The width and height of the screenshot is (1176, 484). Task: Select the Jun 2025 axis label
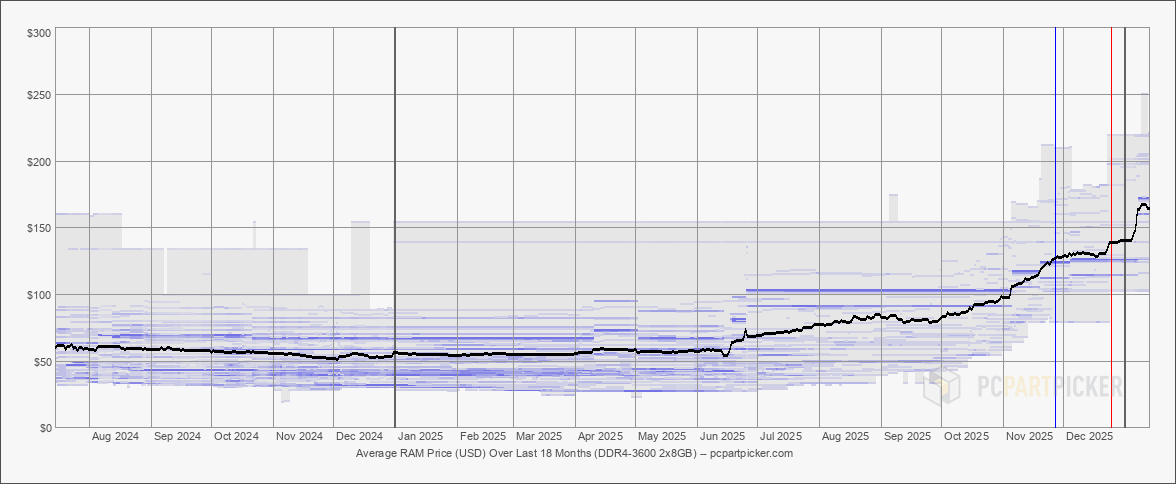[x=722, y=436]
